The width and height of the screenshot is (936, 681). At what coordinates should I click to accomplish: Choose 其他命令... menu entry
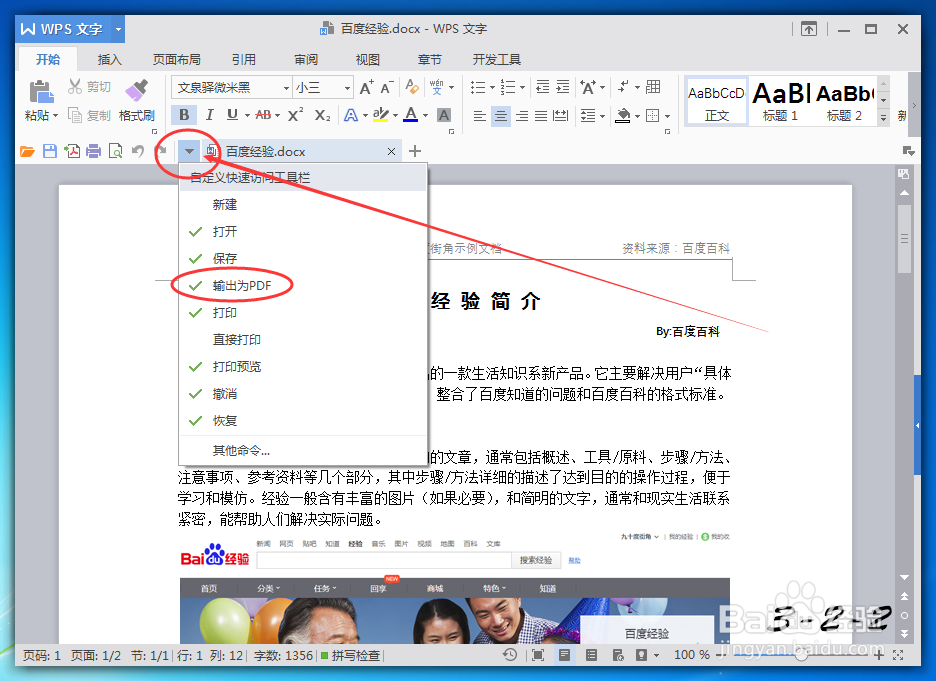(303, 451)
